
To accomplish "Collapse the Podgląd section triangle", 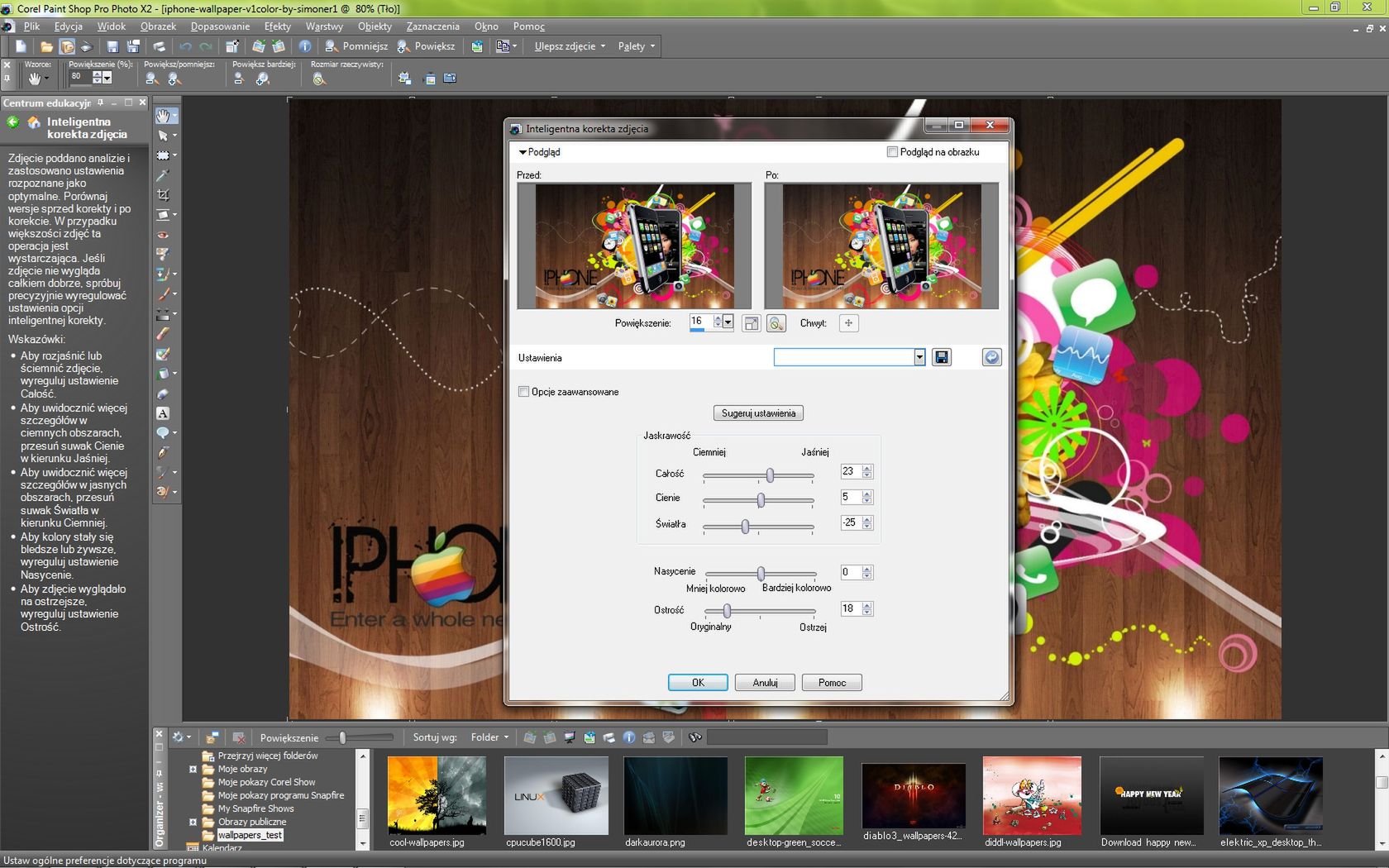I will click(523, 152).
